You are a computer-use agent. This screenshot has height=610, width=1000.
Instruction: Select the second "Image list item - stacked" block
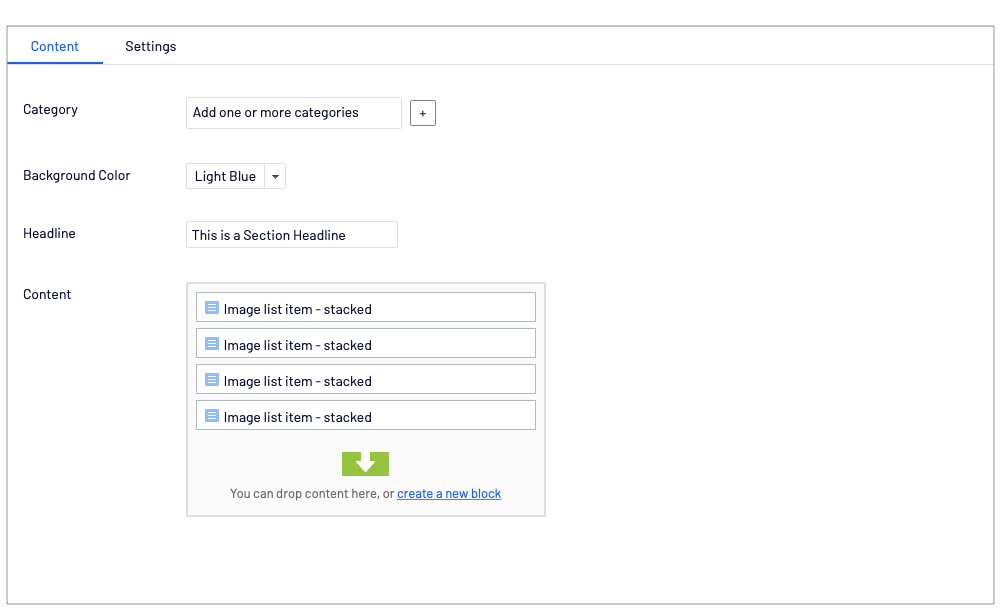click(x=366, y=344)
